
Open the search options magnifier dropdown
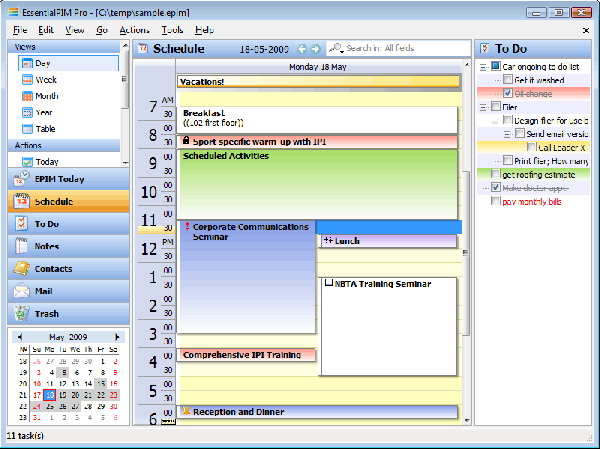[x=336, y=48]
